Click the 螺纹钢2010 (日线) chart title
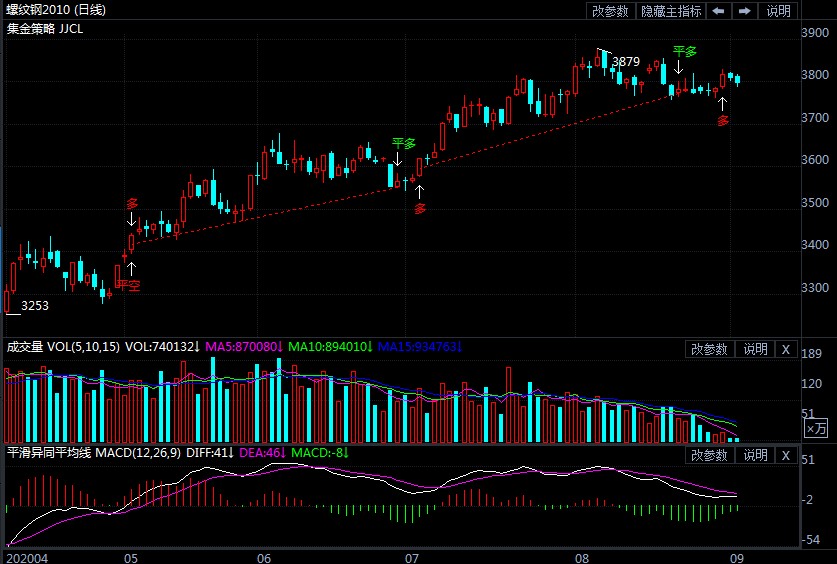The image size is (837, 564). click(x=56, y=10)
